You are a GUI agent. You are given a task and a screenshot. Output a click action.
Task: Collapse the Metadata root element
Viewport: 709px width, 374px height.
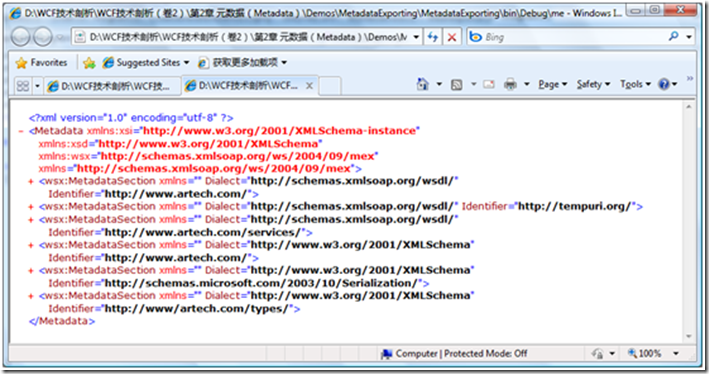tap(21, 131)
